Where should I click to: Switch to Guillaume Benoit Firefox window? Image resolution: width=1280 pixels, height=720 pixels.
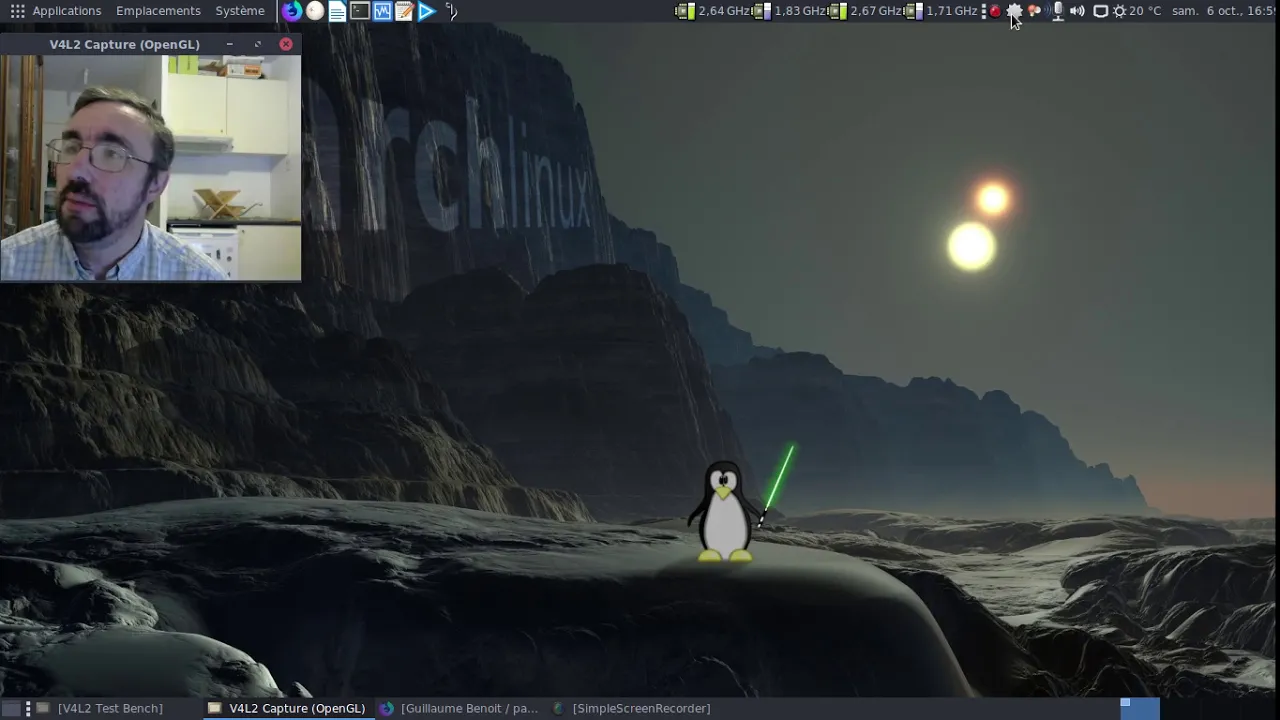pyautogui.click(x=460, y=708)
